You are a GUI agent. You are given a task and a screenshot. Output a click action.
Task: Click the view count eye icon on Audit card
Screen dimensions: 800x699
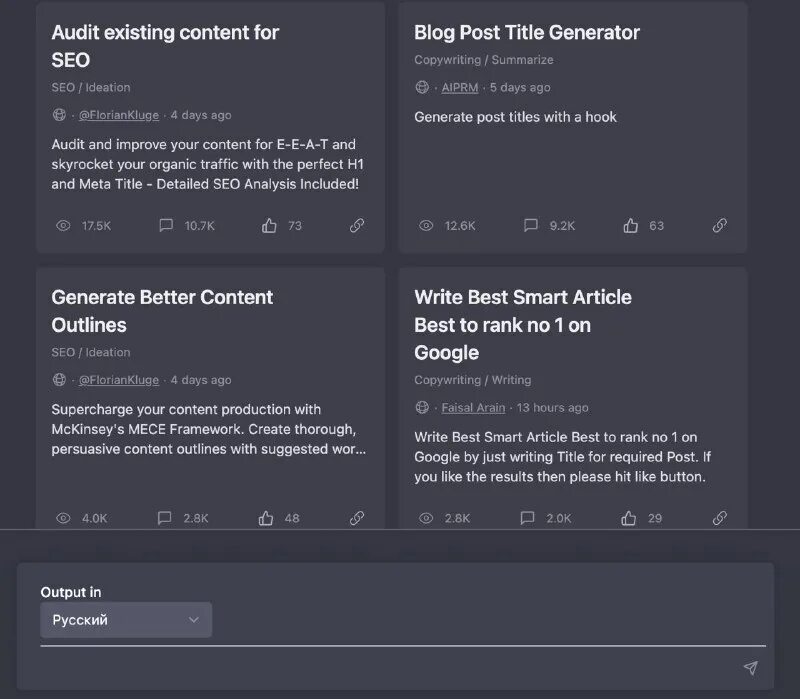tap(62, 225)
